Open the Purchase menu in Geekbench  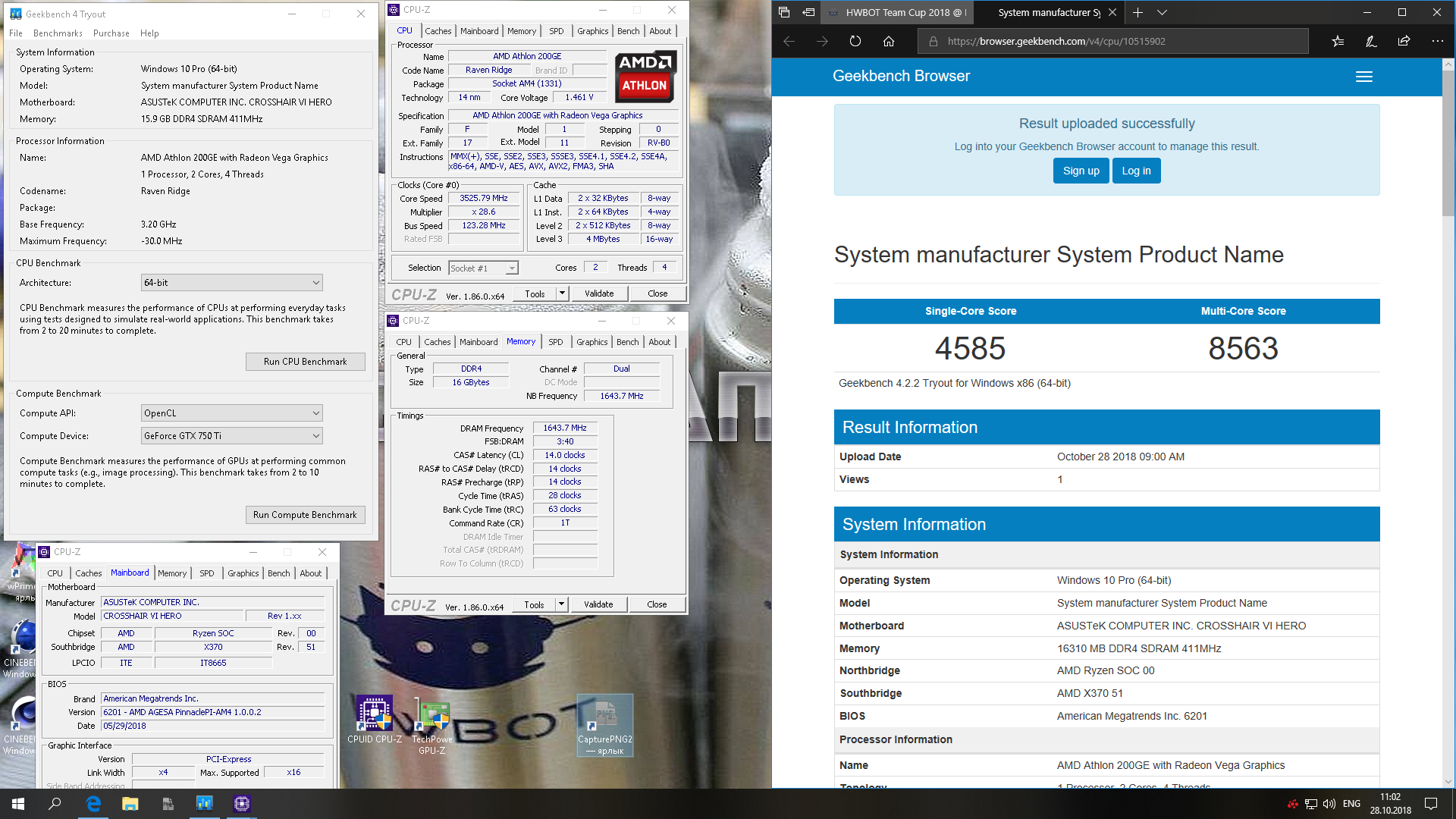(111, 33)
